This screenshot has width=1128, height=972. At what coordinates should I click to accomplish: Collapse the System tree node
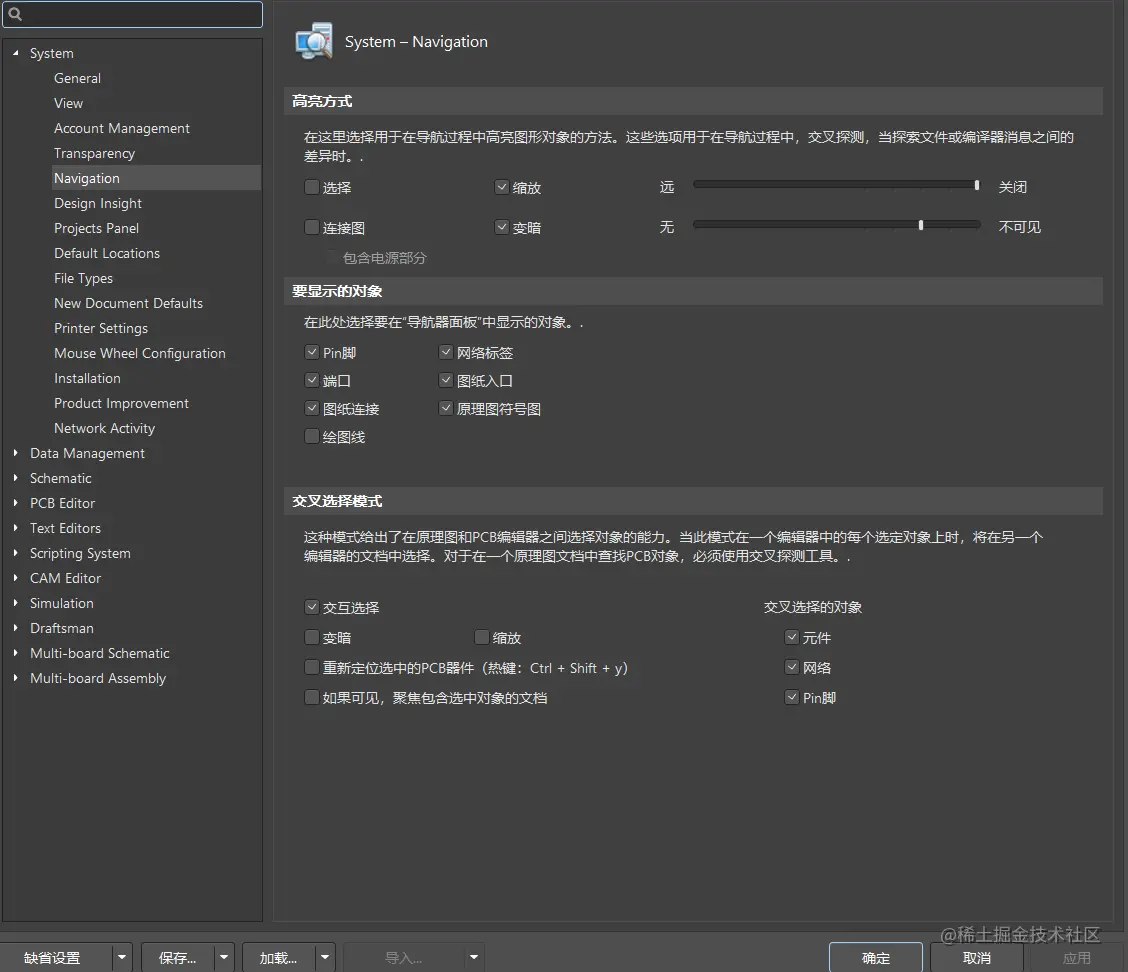pos(16,53)
